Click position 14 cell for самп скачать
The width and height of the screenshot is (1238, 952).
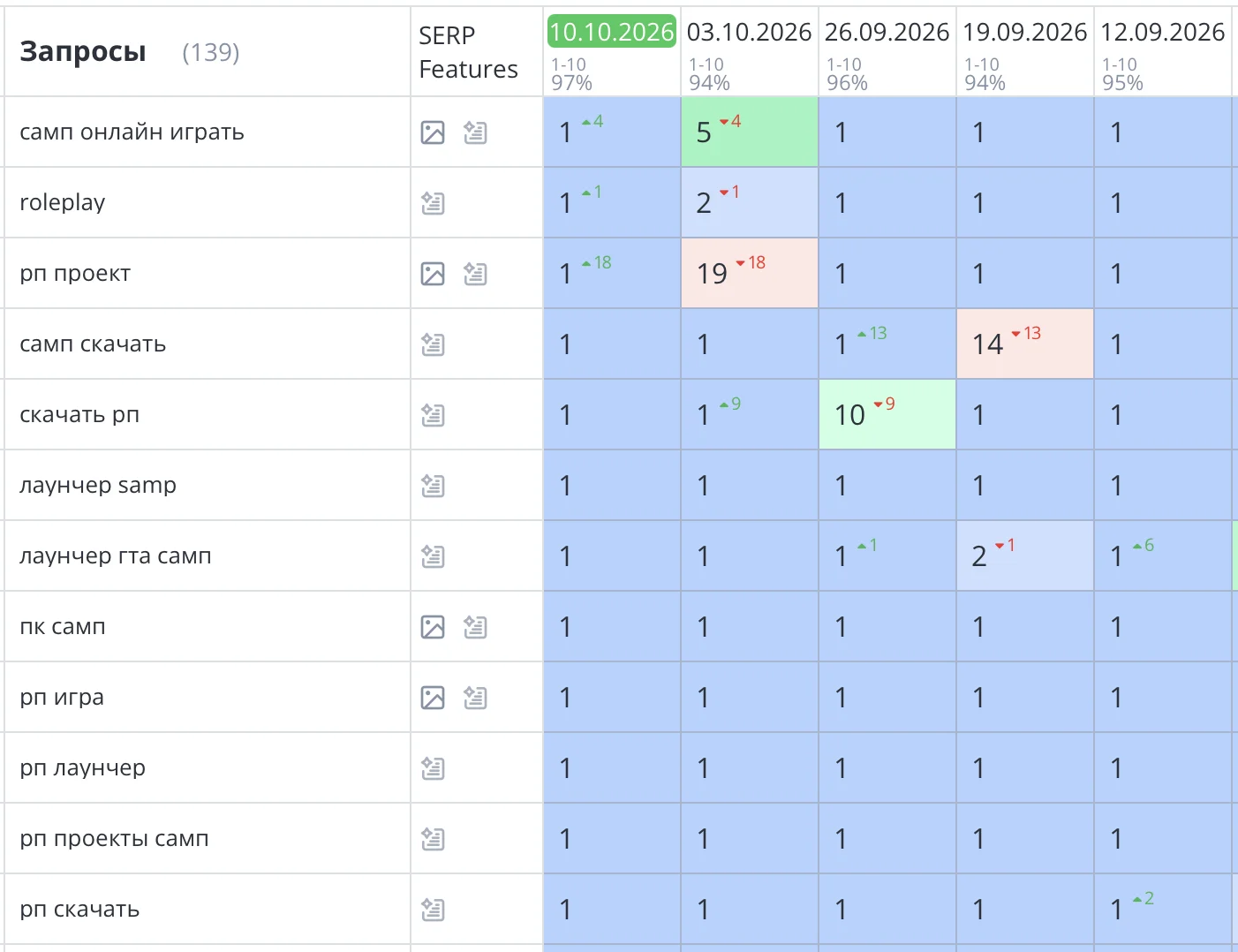pos(1025,344)
